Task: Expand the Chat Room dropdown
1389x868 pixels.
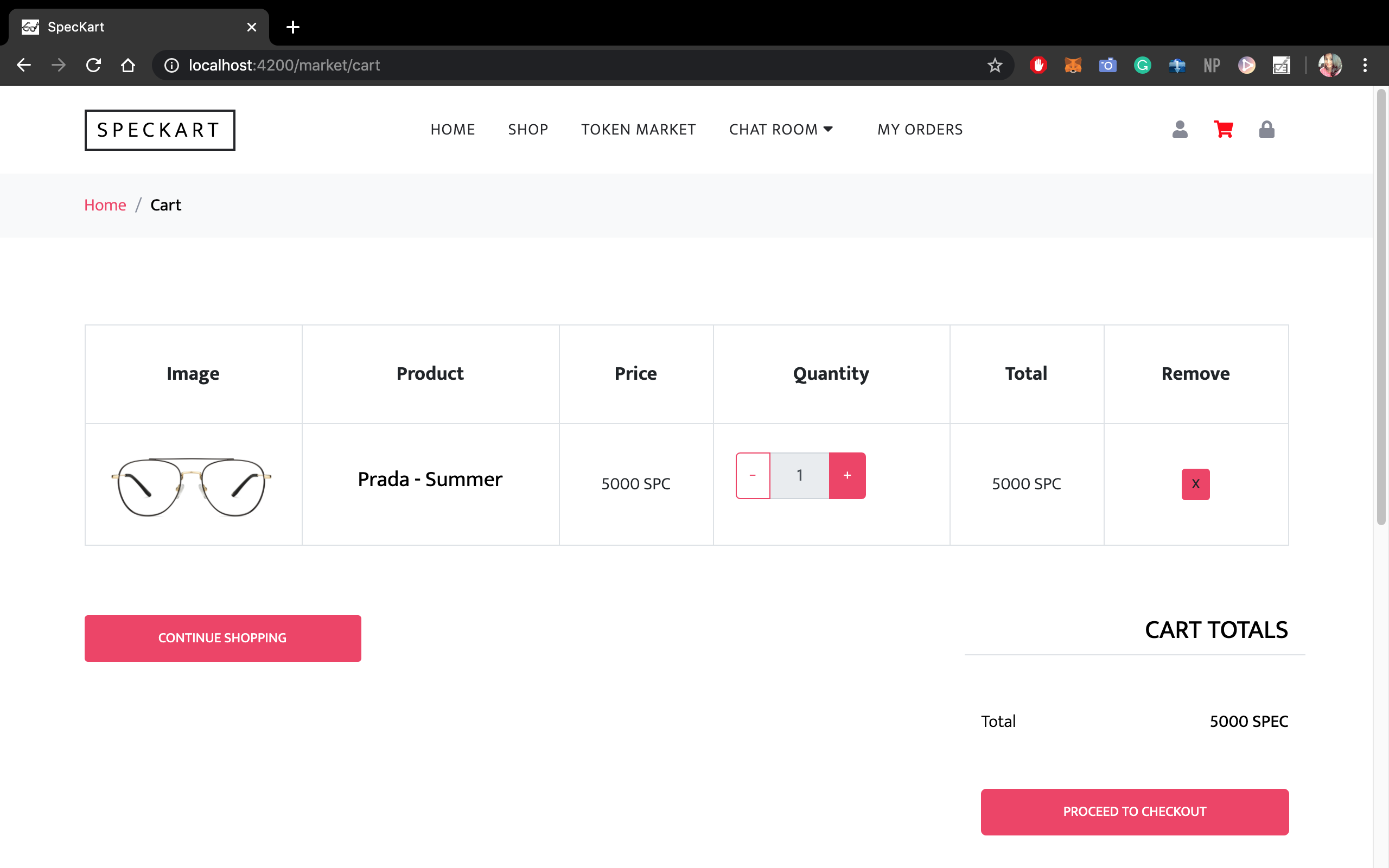Action: (781, 130)
